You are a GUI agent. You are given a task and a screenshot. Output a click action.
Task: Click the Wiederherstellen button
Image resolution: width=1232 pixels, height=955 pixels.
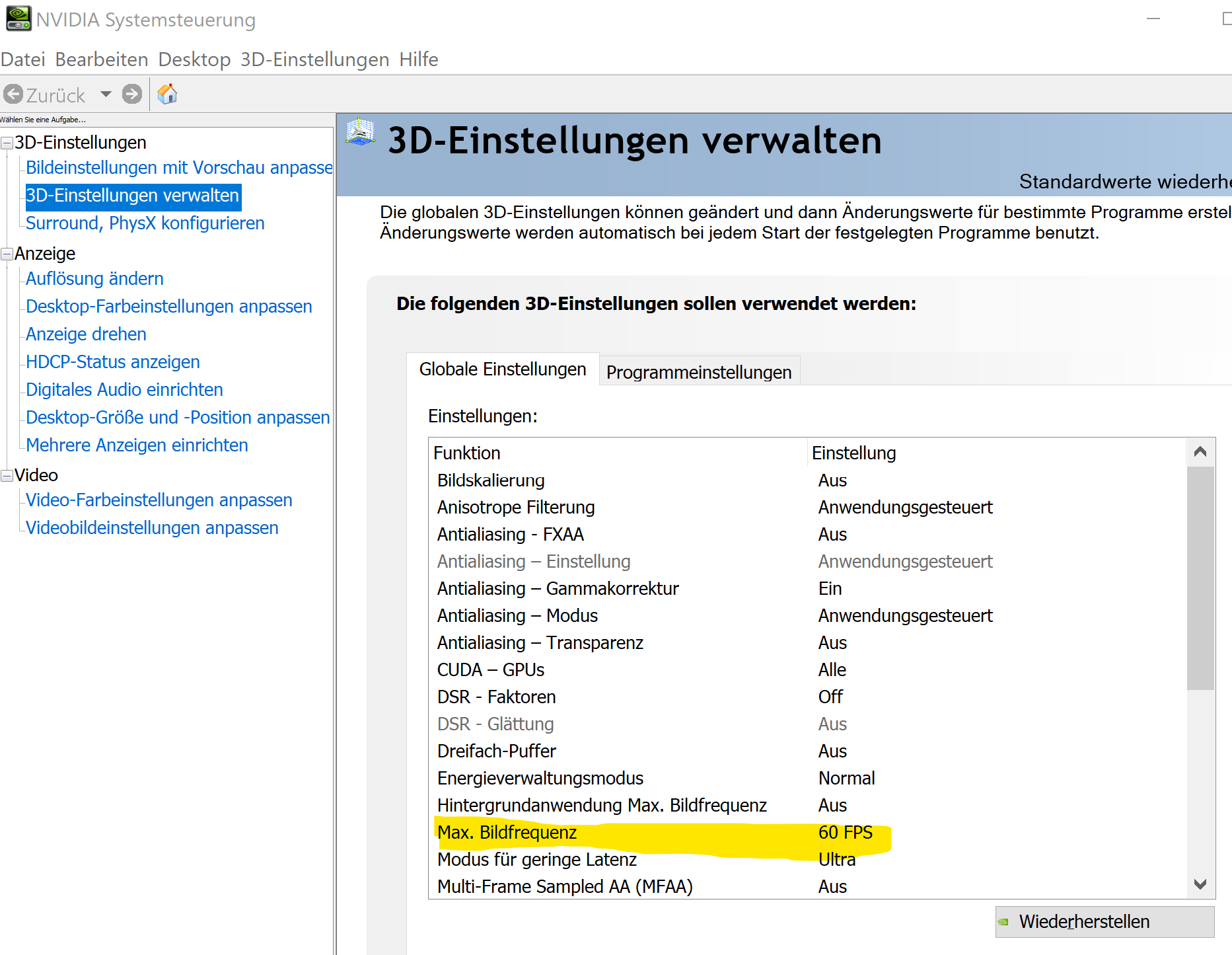pyautogui.click(x=1105, y=921)
